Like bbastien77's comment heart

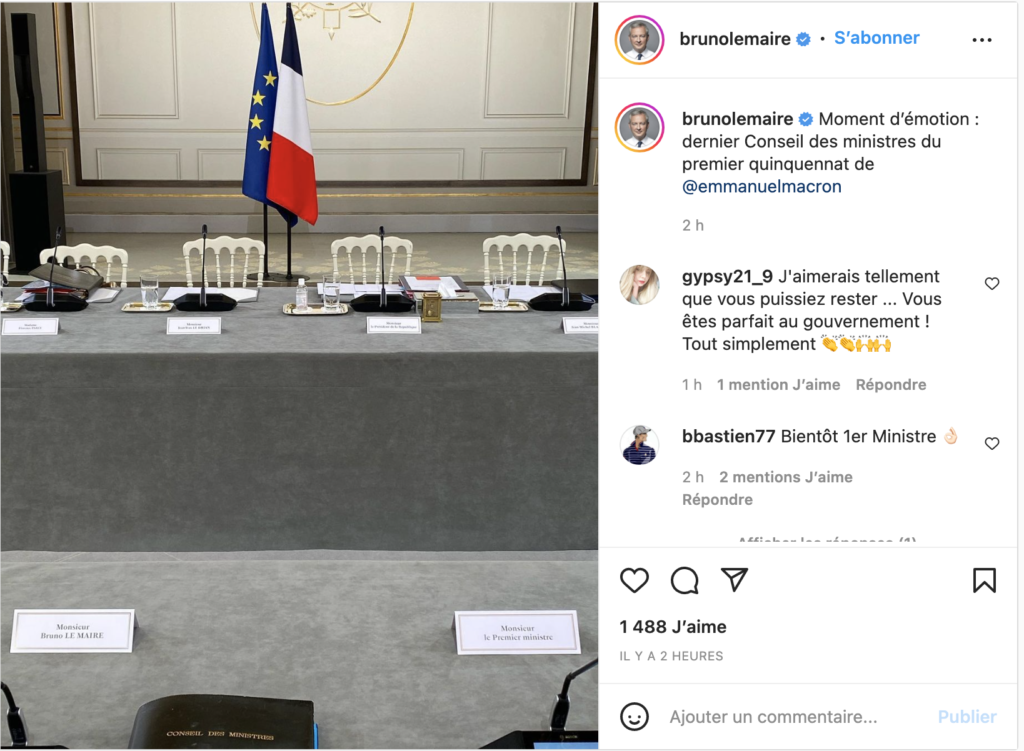click(x=991, y=443)
